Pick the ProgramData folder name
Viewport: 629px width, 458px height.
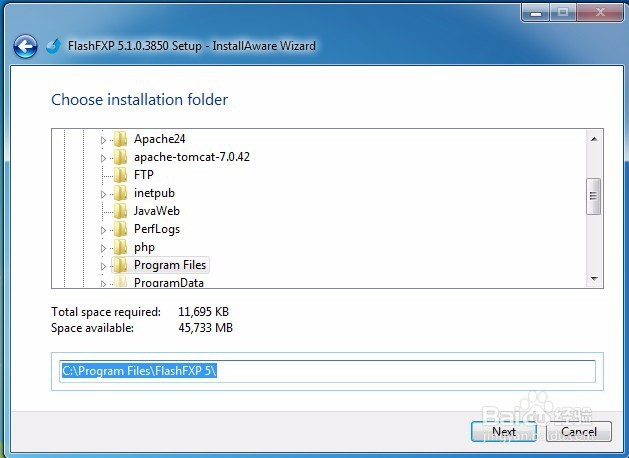(x=169, y=282)
